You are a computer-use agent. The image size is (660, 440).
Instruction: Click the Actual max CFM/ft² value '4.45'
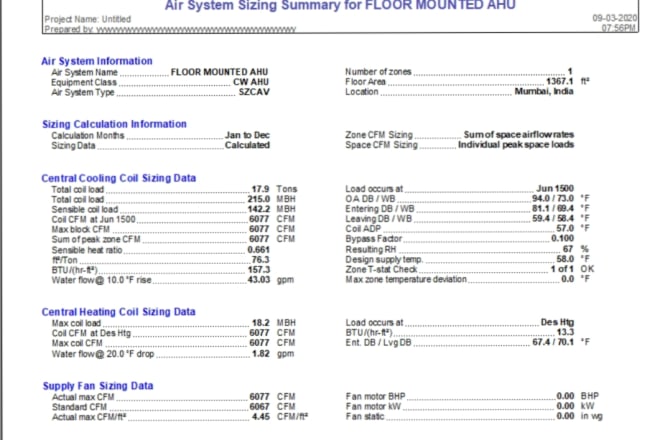click(x=261, y=417)
